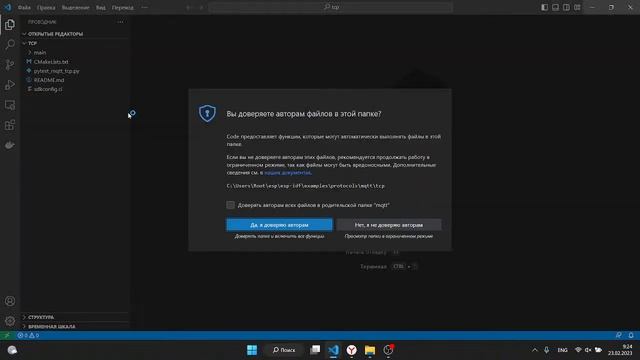
Task: Open pytest_mqtt_tcp.py file
Action: [x=56, y=71]
